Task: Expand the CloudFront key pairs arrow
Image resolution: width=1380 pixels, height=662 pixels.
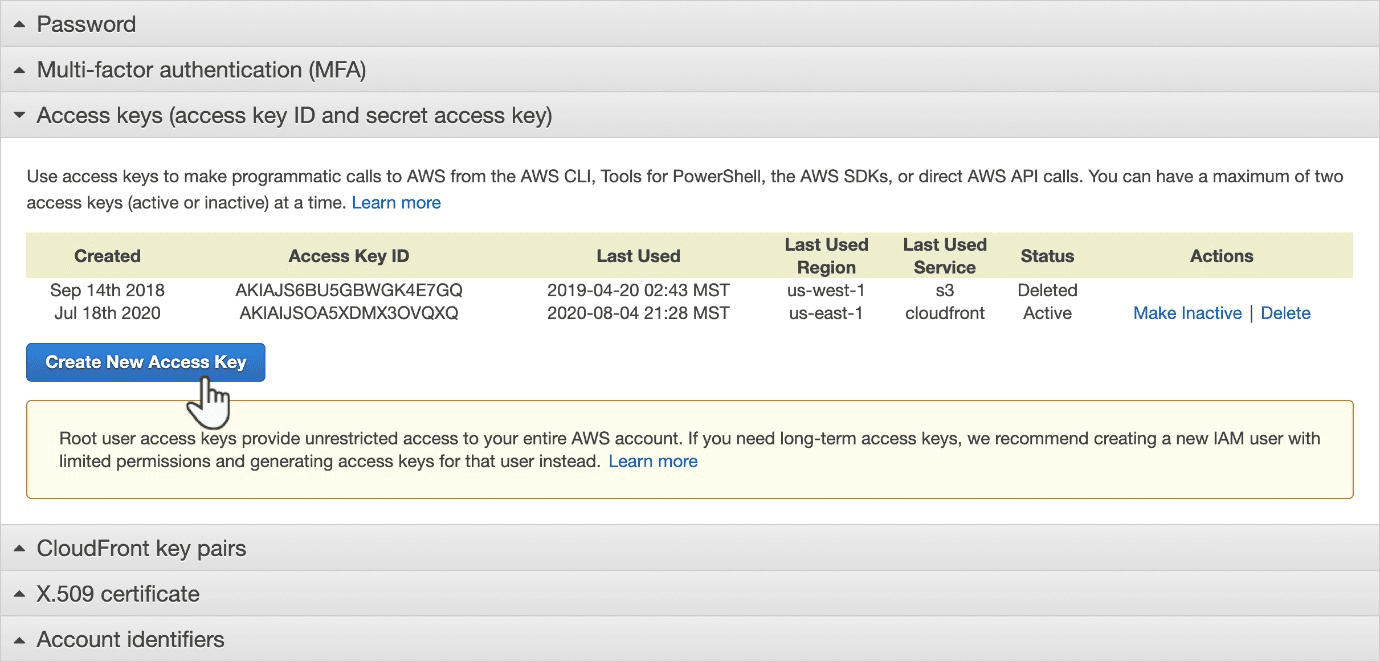Action: coord(19,548)
